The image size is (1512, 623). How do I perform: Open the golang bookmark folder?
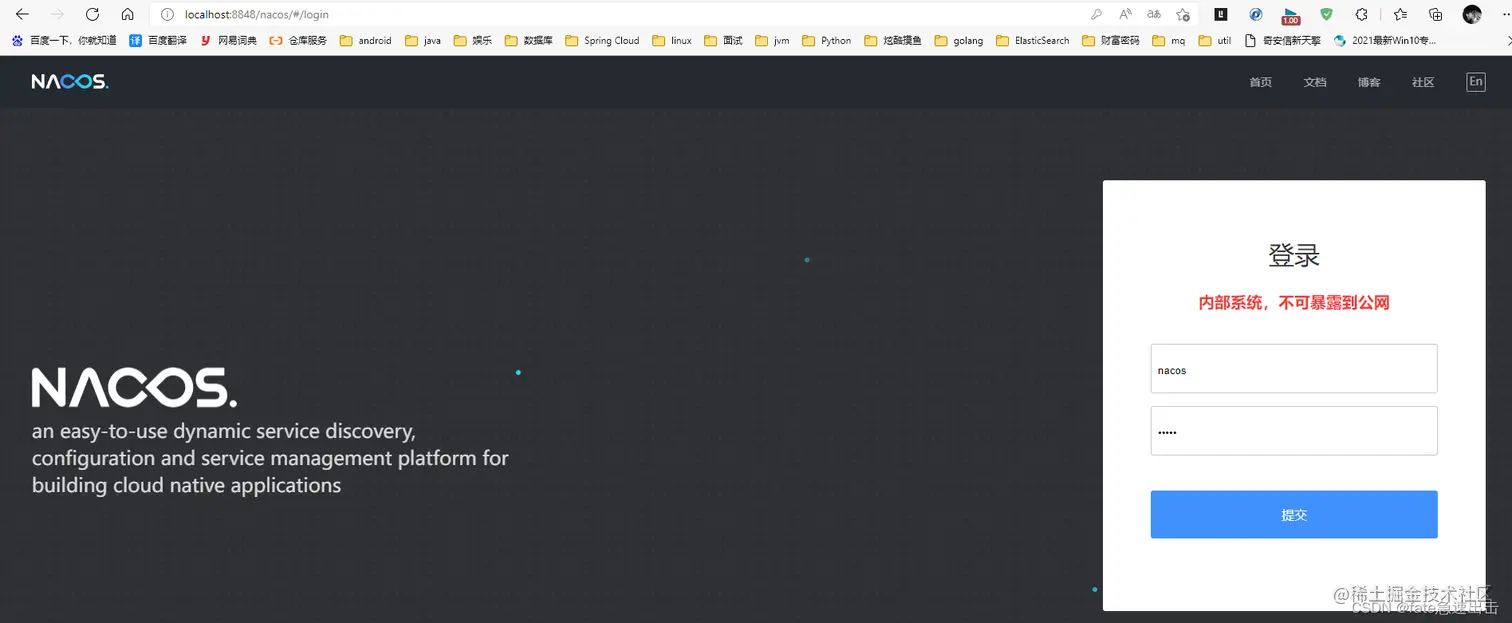[x=959, y=41]
